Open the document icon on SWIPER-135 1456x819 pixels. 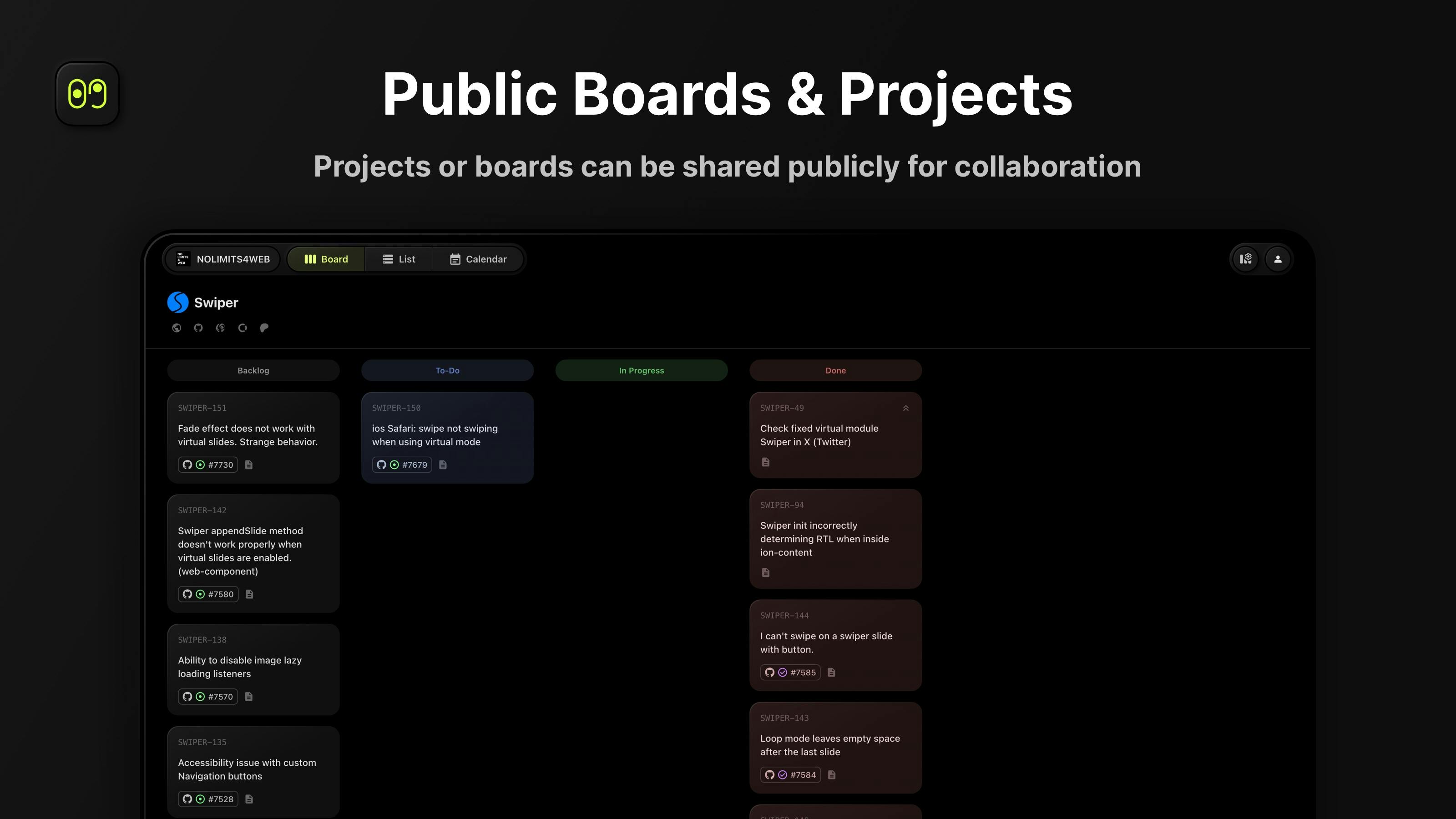click(249, 799)
